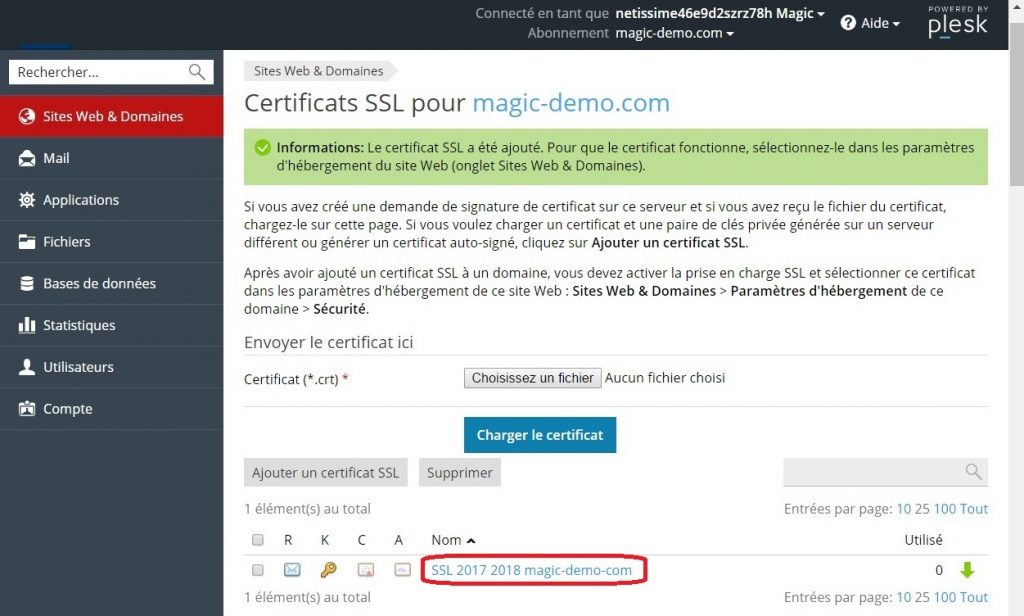Click the Utilisateurs person icon

27,367
